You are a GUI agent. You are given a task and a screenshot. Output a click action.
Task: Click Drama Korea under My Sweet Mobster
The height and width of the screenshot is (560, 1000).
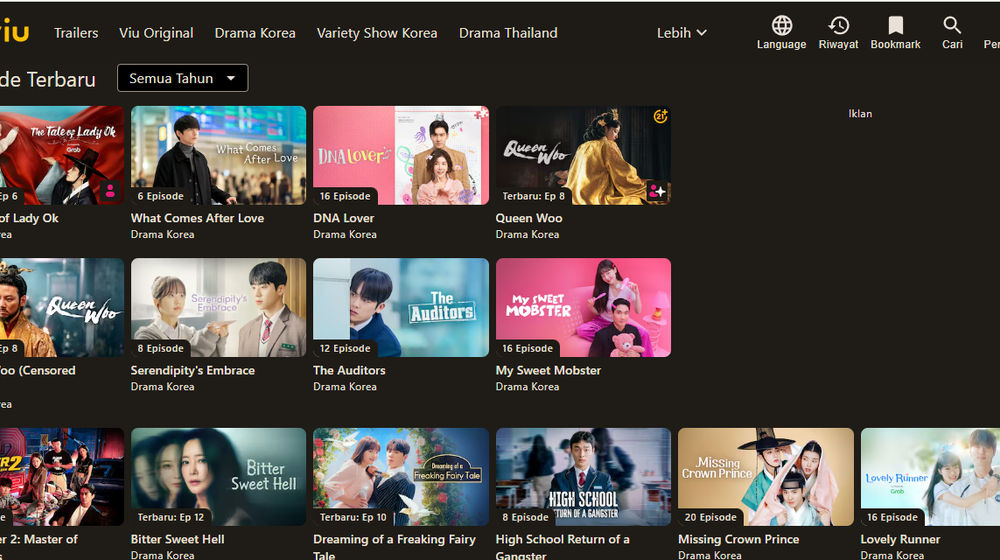(x=527, y=387)
